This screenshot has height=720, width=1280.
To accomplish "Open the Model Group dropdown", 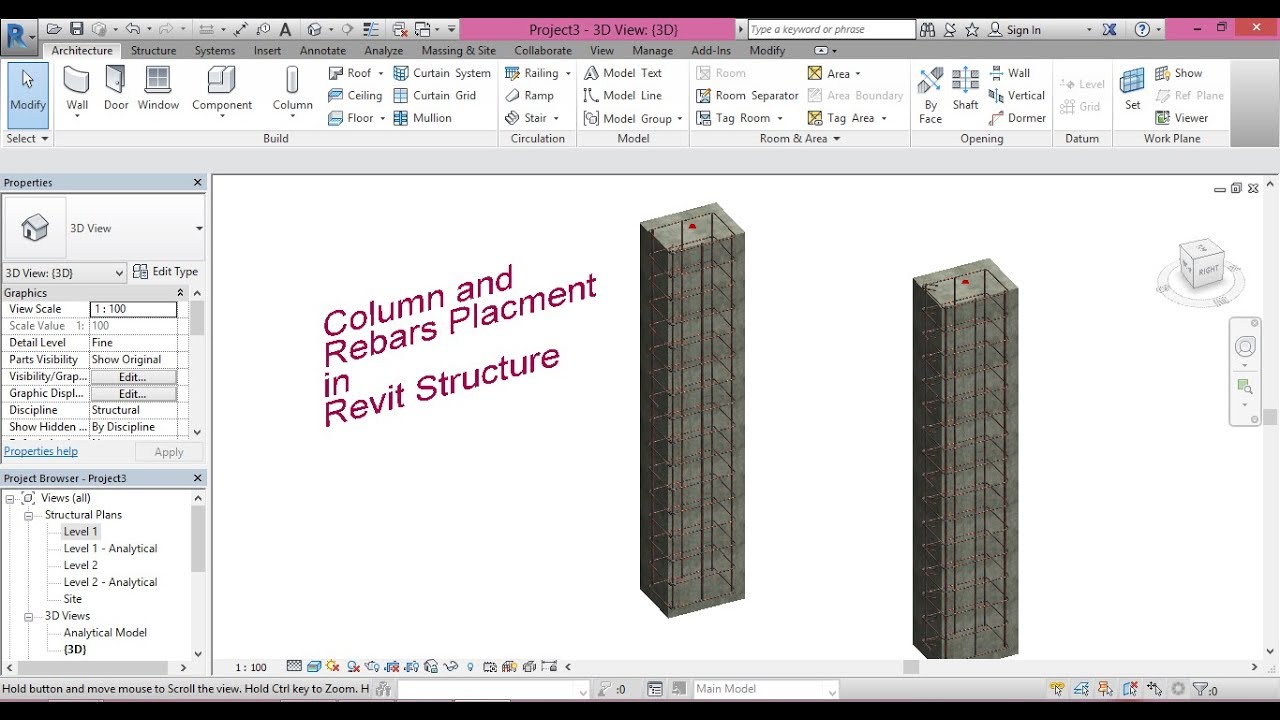I will click(679, 119).
